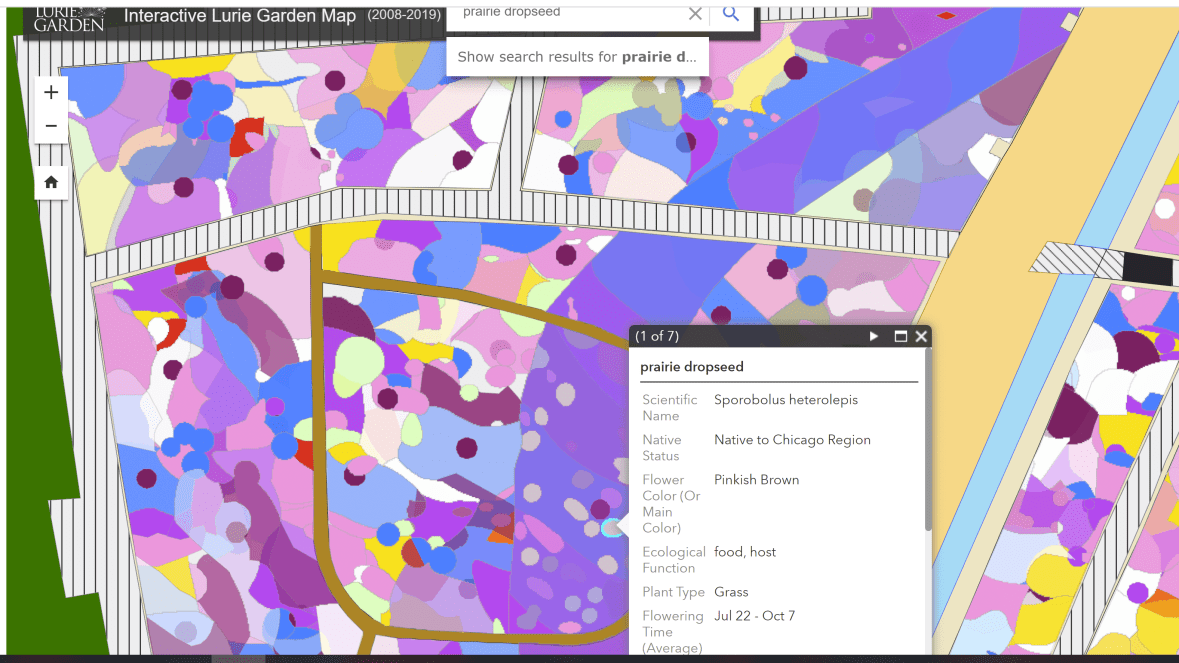Screen dimensions: 1179x663
Task: Click the wide tan walkway on the right
Action: click(x=1020, y=200)
